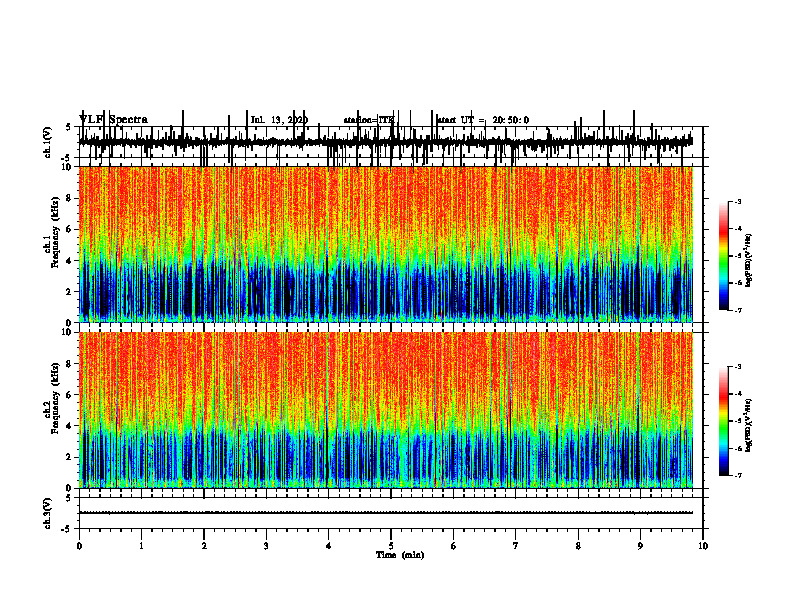The height and width of the screenshot is (612, 792).
Task: Click ch.1 spectrogram frequency tick '2'
Action: [70, 291]
